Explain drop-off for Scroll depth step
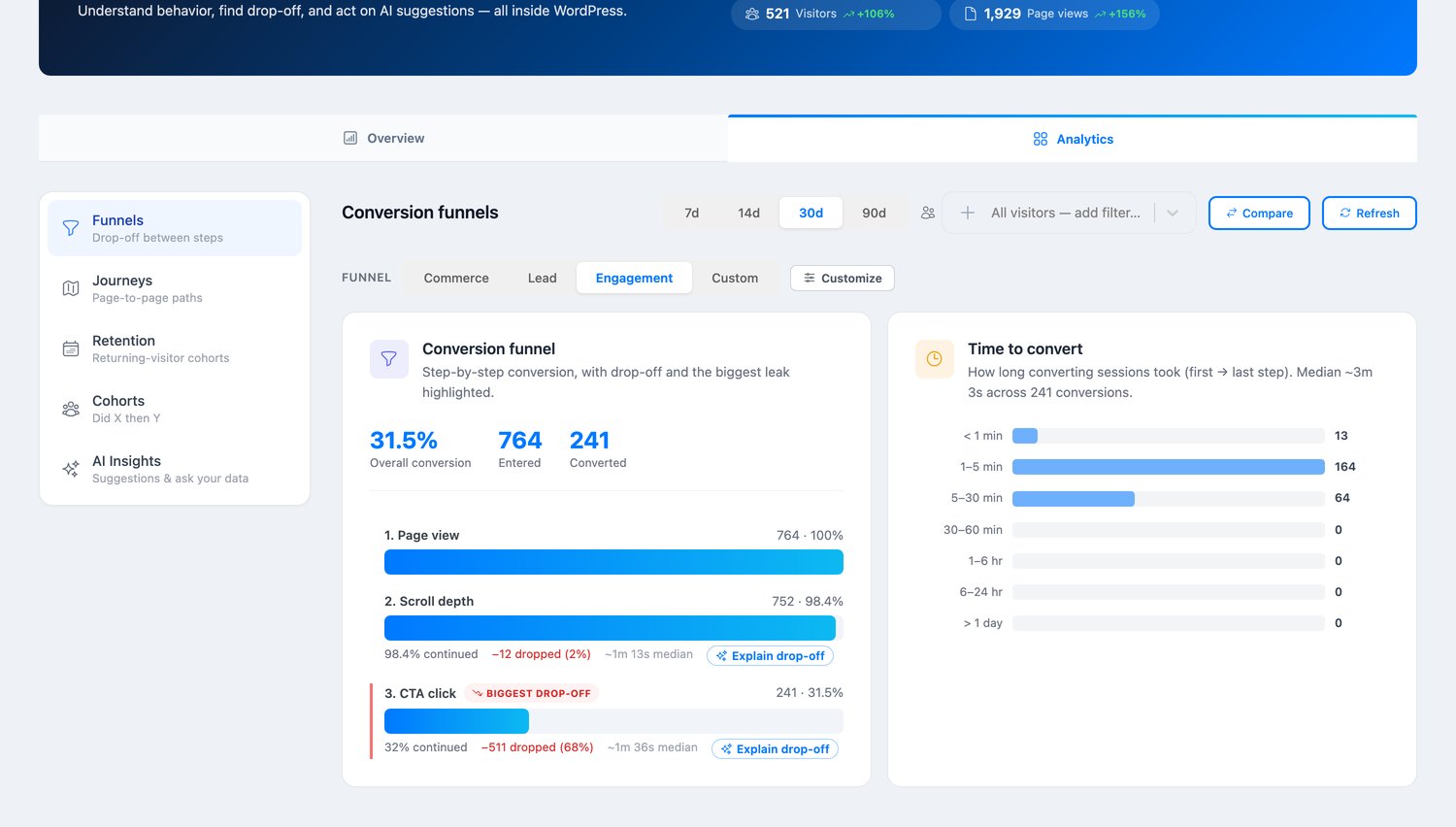Screen dimensions: 1456x827 770,655
